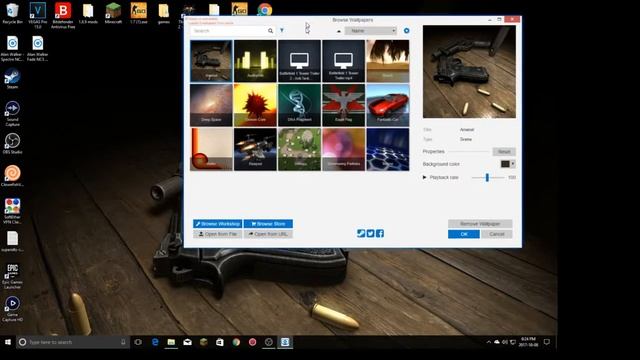Viewport: 640px width, 360px height.
Task: Click the Windows taskbar search box
Action: [x=73, y=342]
